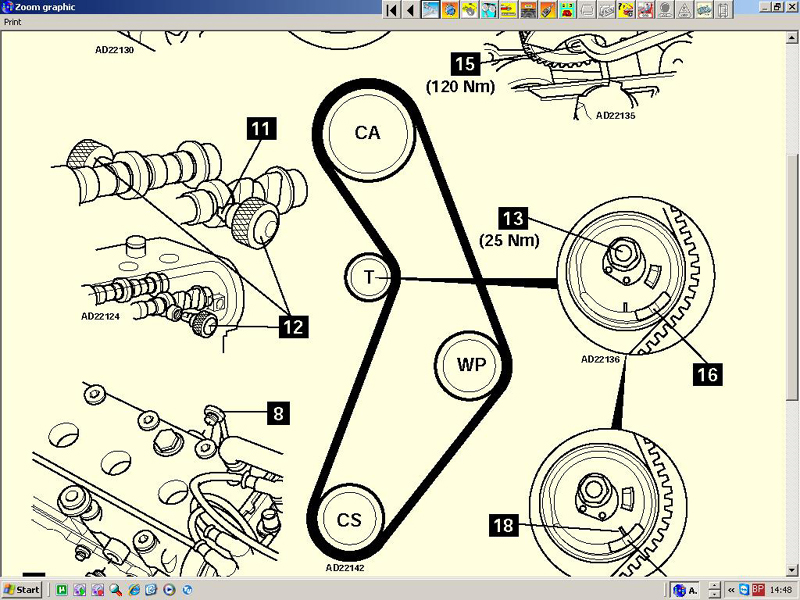800x600 pixels.
Task: Switch to the 'A.' taskbar application button
Action: pos(685,590)
